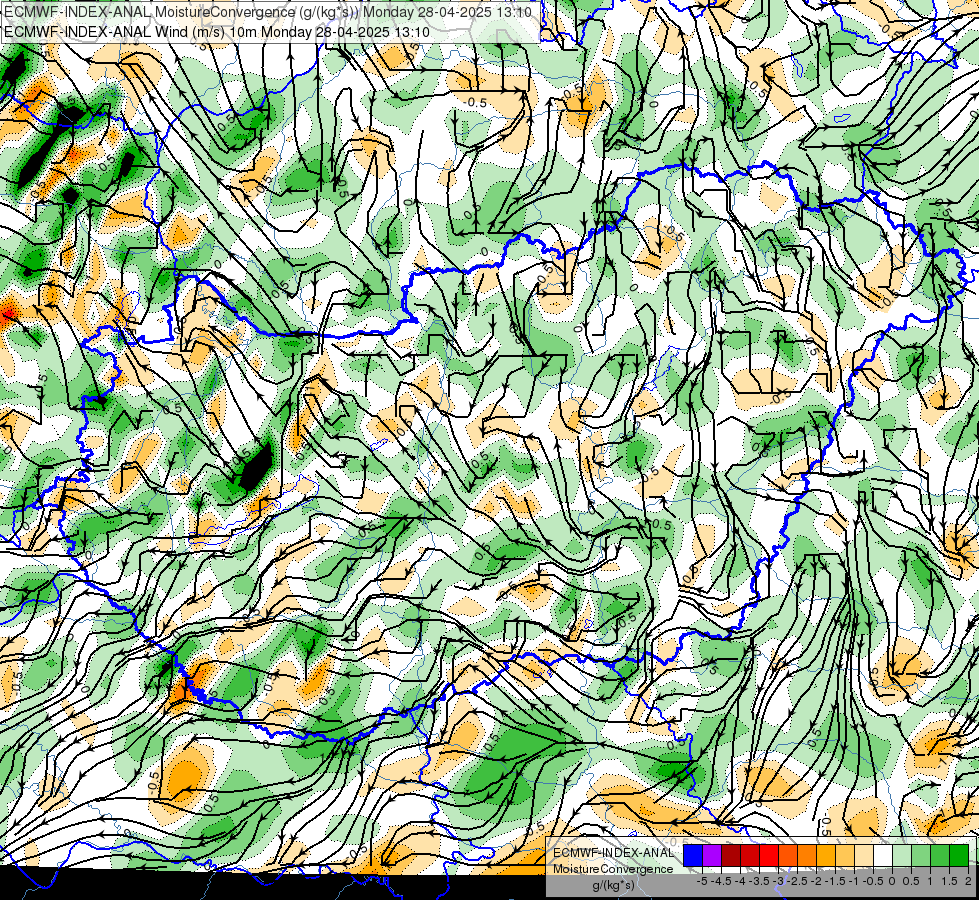Screen dimensions: 979x900
Task: Click the Wind (m/s) 10m title line
Action: tap(217, 32)
